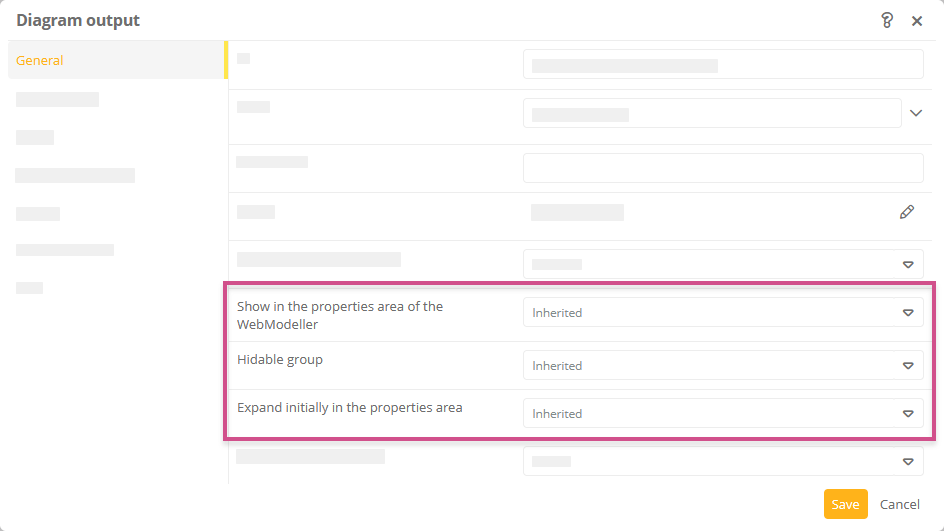The height and width of the screenshot is (531, 944).
Task: Open the sidebar entry directly below General
Action: tap(57, 99)
